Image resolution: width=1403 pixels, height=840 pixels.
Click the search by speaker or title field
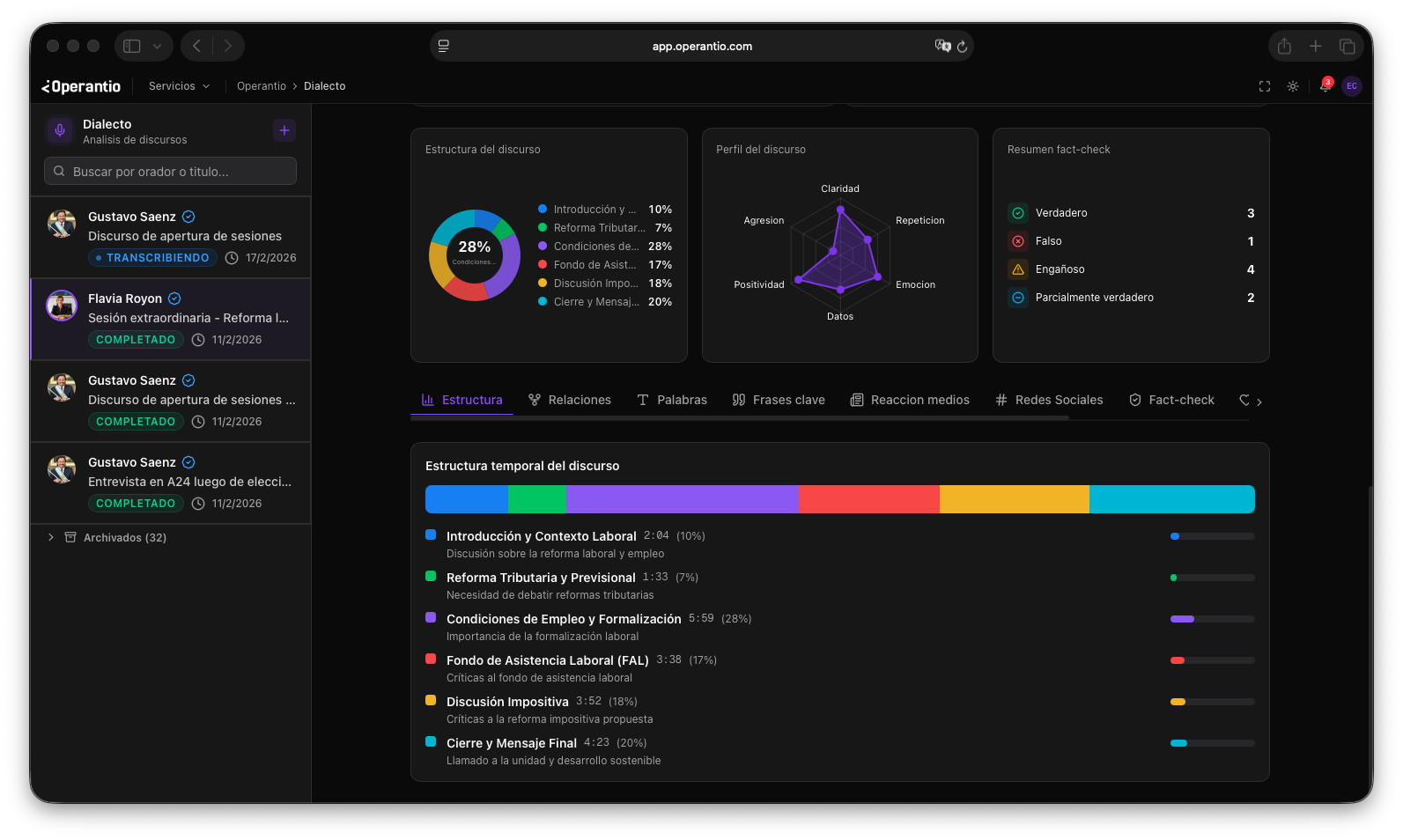tap(171, 172)
